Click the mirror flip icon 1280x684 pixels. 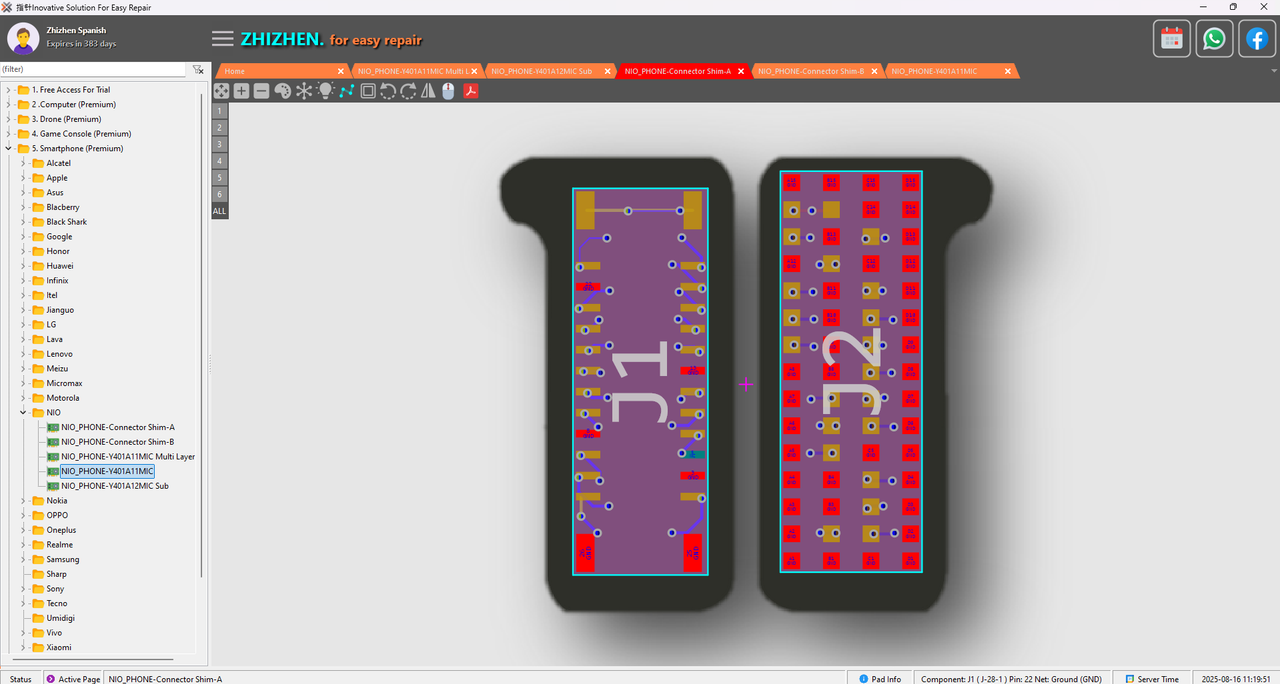point(428,91)
